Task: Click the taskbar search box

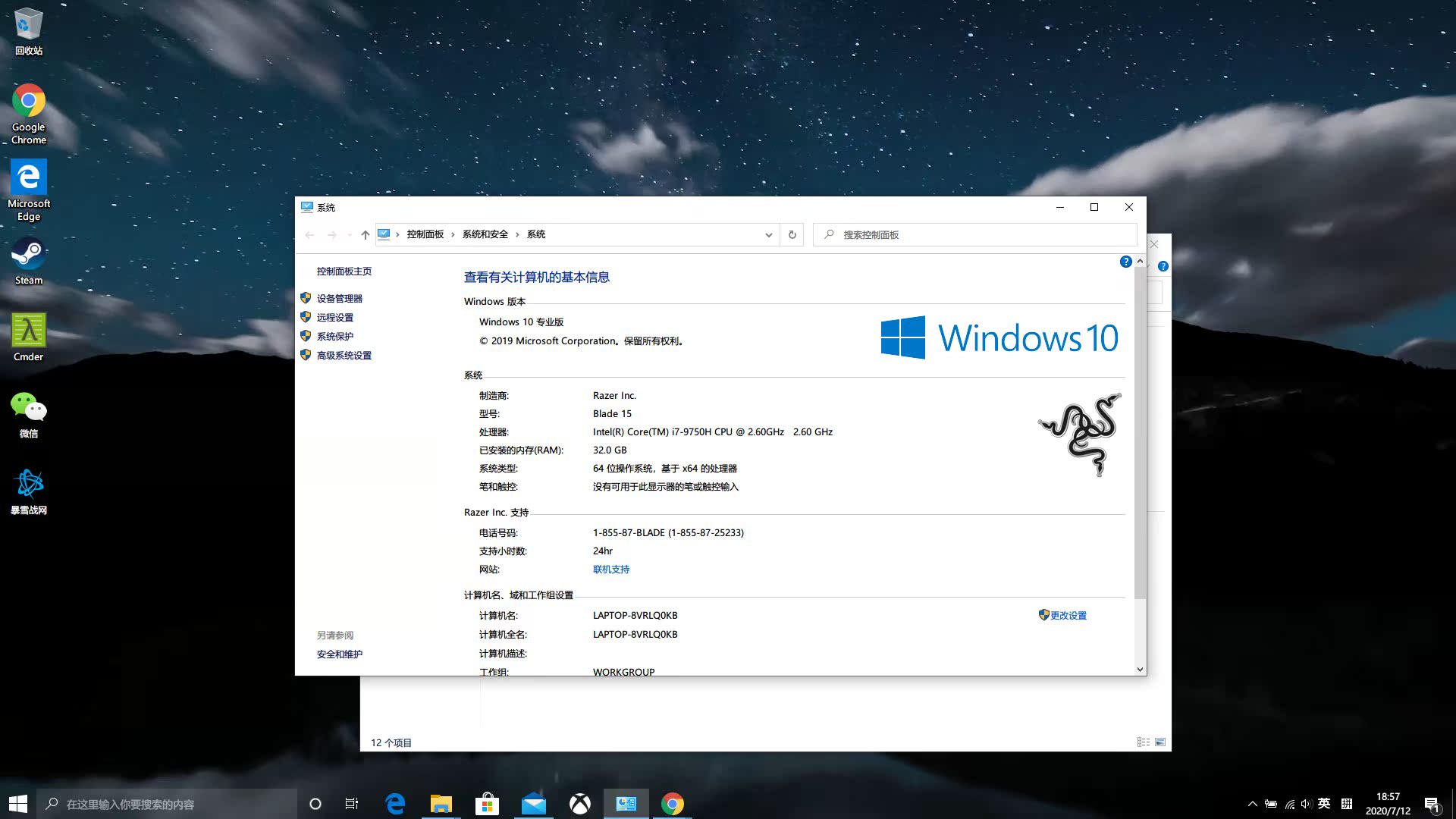Action: [167, 804]
